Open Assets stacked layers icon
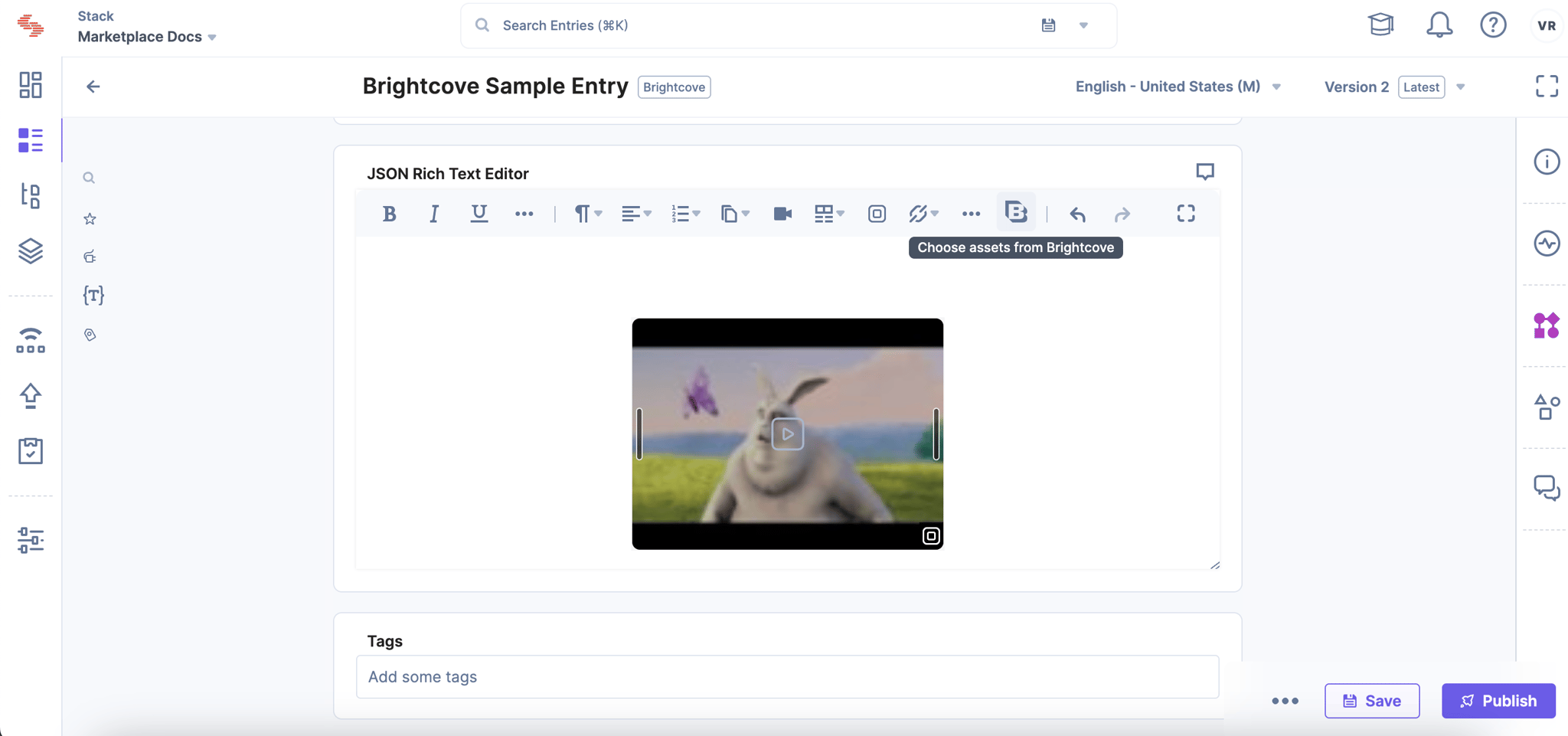Screen dimensions: 1568x736 (x=31, y=251)
